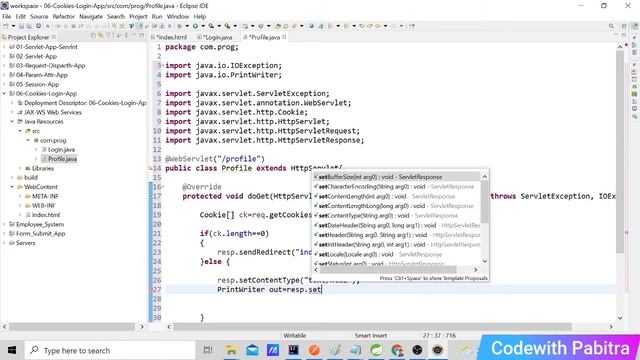Click the Run green play toolbar icon

click(195, 26)
